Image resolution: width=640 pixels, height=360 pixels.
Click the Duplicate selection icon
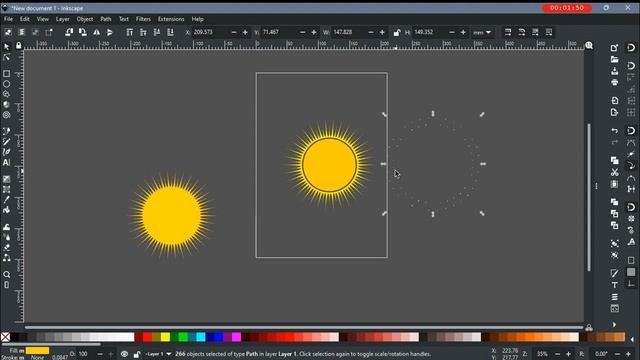coord(615,202)
